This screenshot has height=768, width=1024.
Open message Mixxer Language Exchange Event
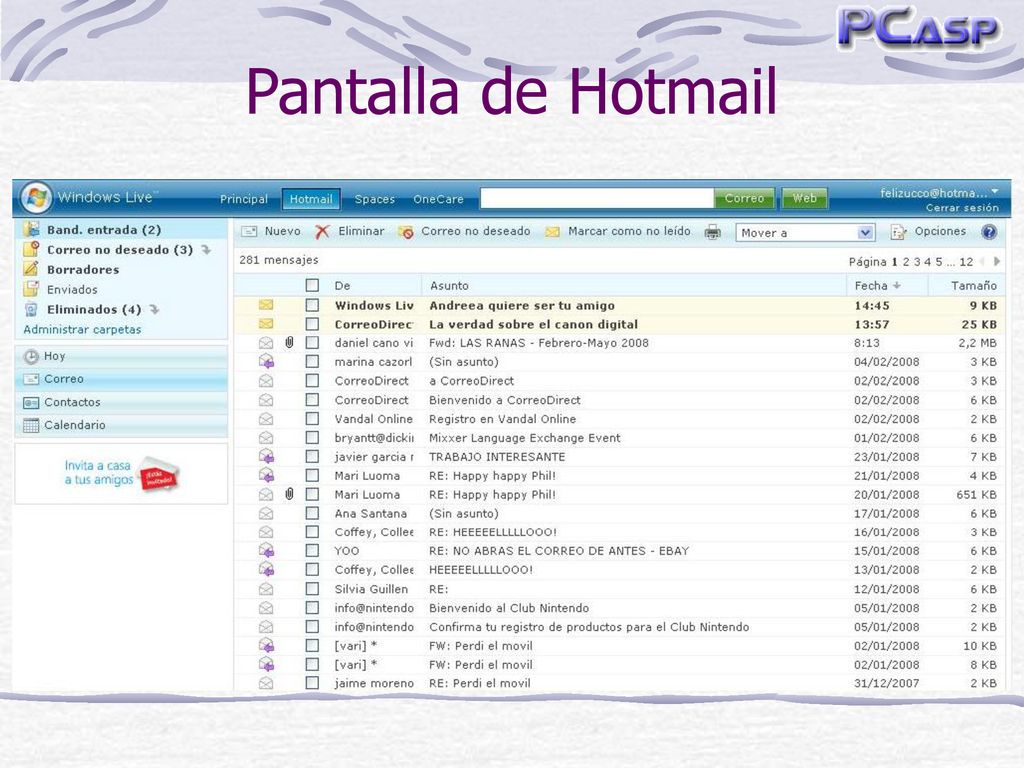524,438
